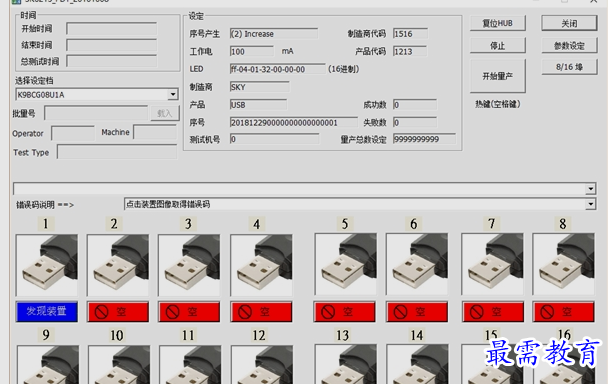This screenshot has width=608, height=384.
Task: Click the red empty status under slot 3
Action: tap(189, 311)
